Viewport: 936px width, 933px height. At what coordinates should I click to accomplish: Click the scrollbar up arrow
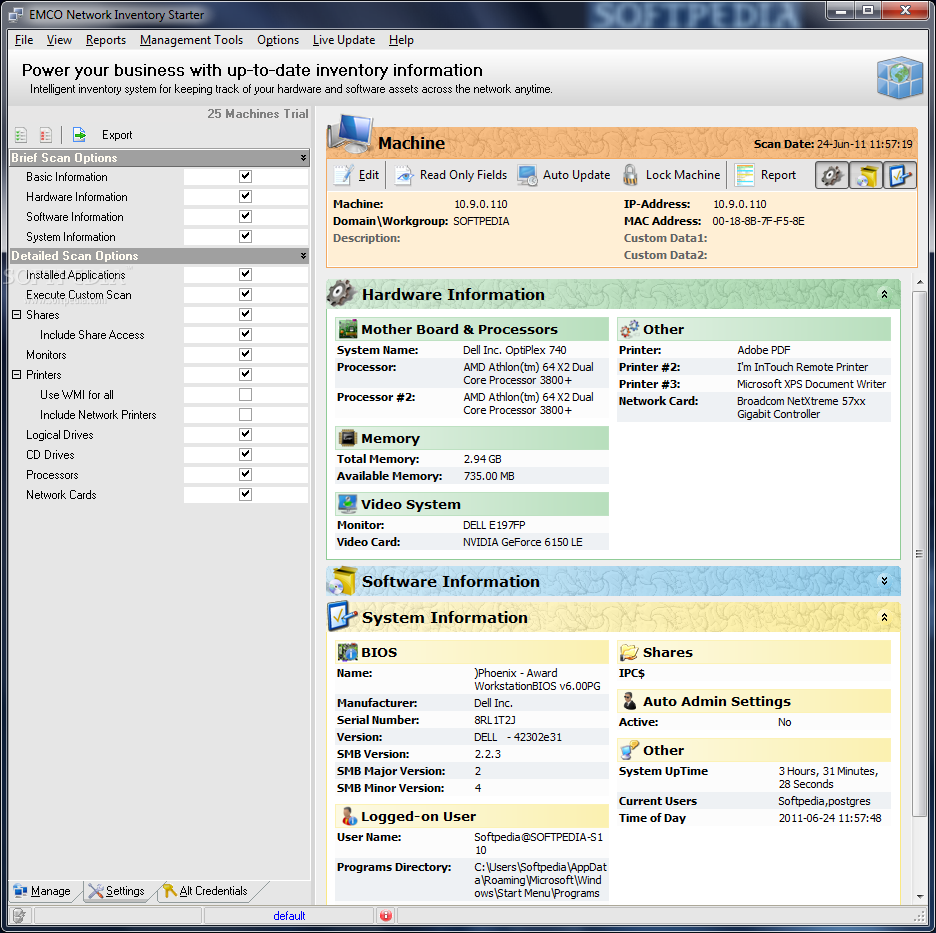point(919,282)
